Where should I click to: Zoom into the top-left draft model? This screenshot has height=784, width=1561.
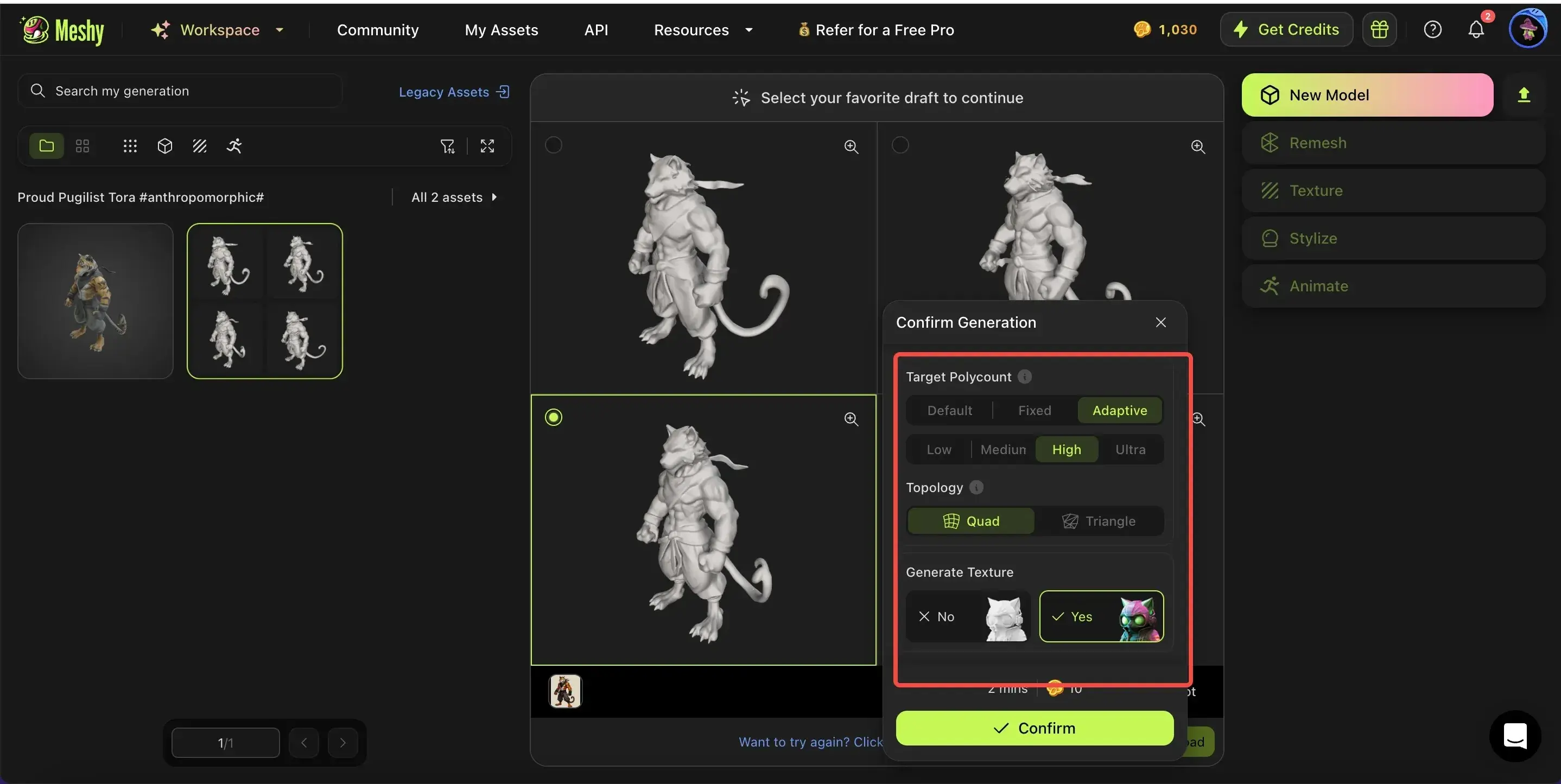(851, 146)
